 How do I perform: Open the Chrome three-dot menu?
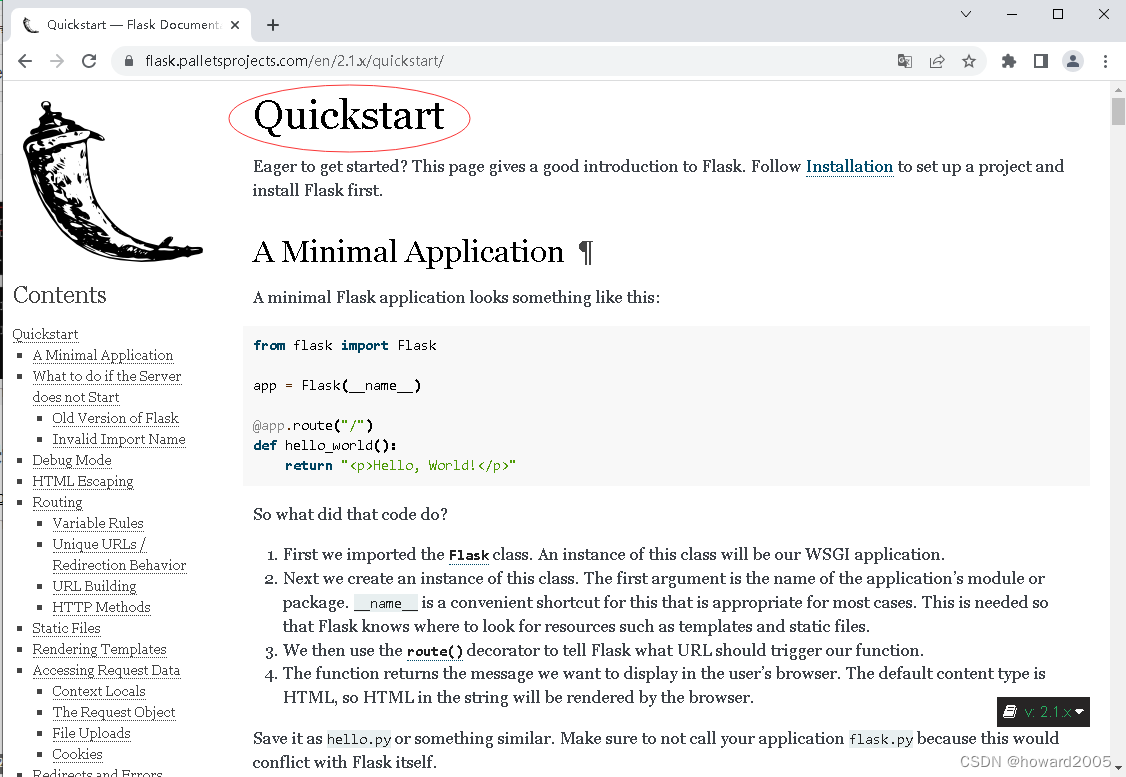(x=1105, y=61)
